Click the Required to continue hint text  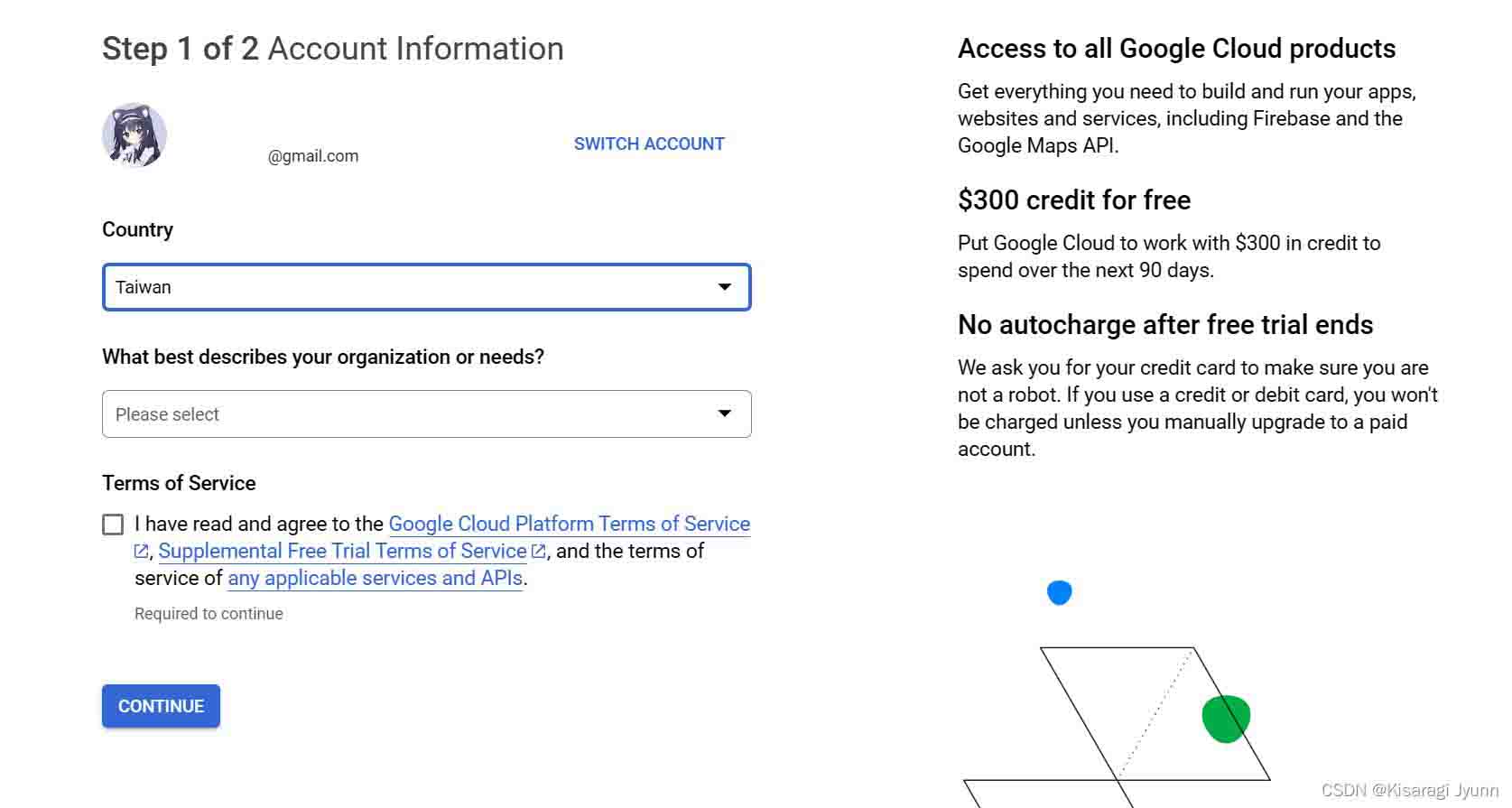pyautogui.click(x=209, y=614)
